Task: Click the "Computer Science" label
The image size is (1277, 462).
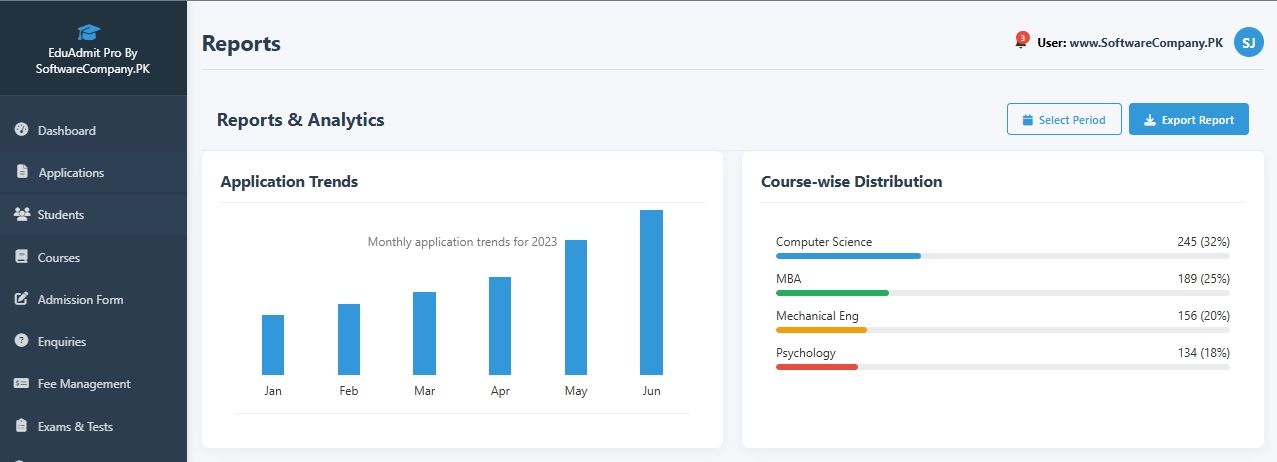Action: (824, 242)
